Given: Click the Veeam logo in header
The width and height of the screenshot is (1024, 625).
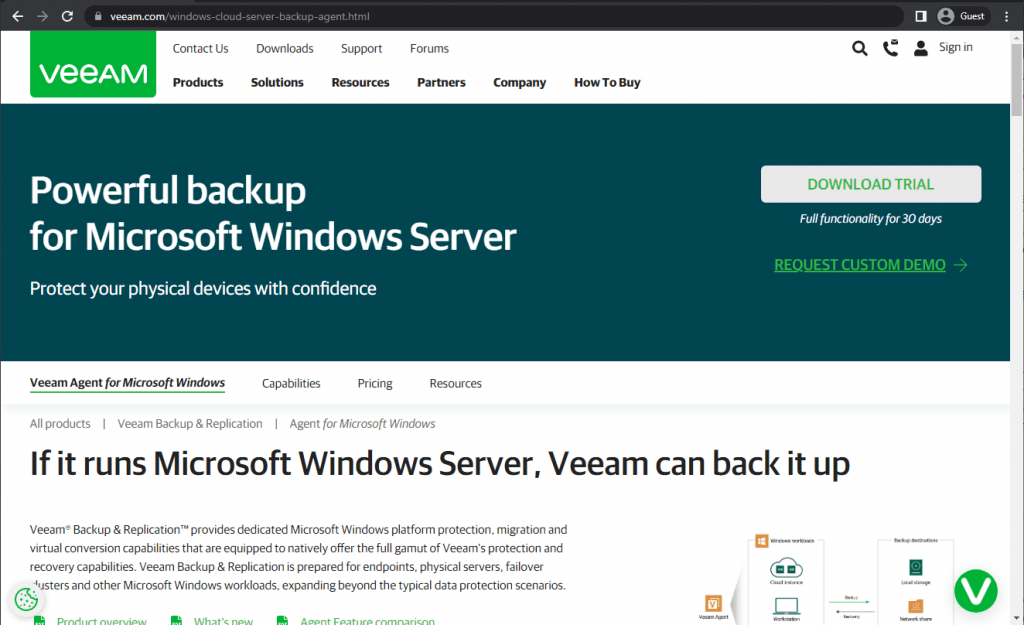Looking at the screenshot, I should click(93, 64).
